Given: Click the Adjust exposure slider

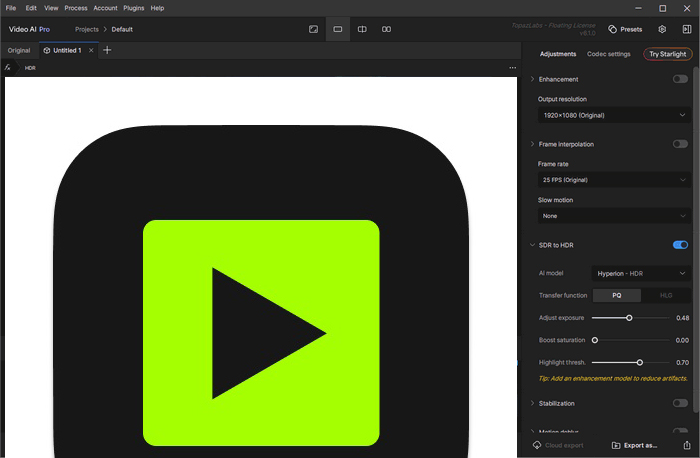Looking at the screenshot, I should tap(630, 318).
